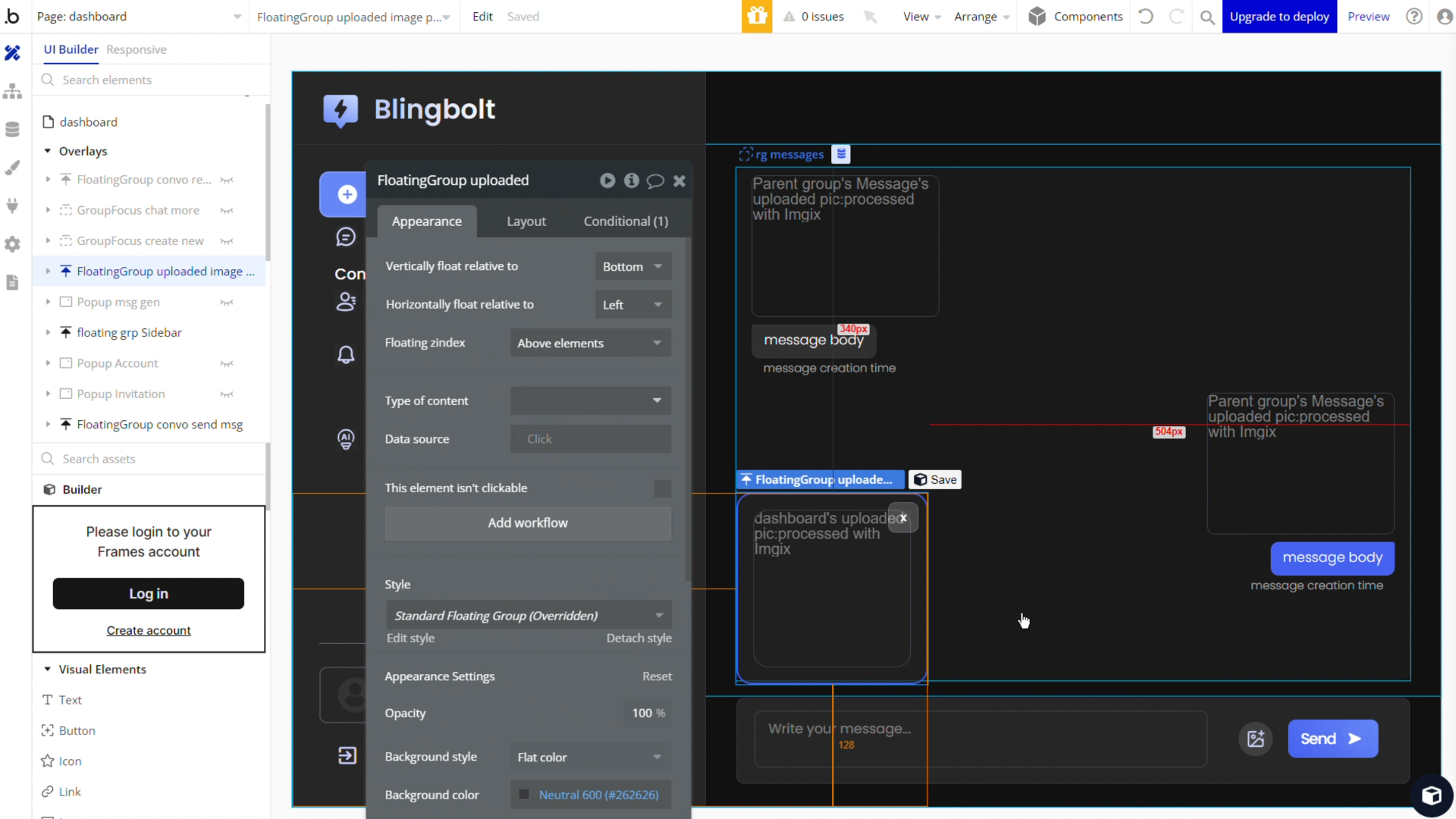Open the comment bubble in property editor

tap(655, 180)
